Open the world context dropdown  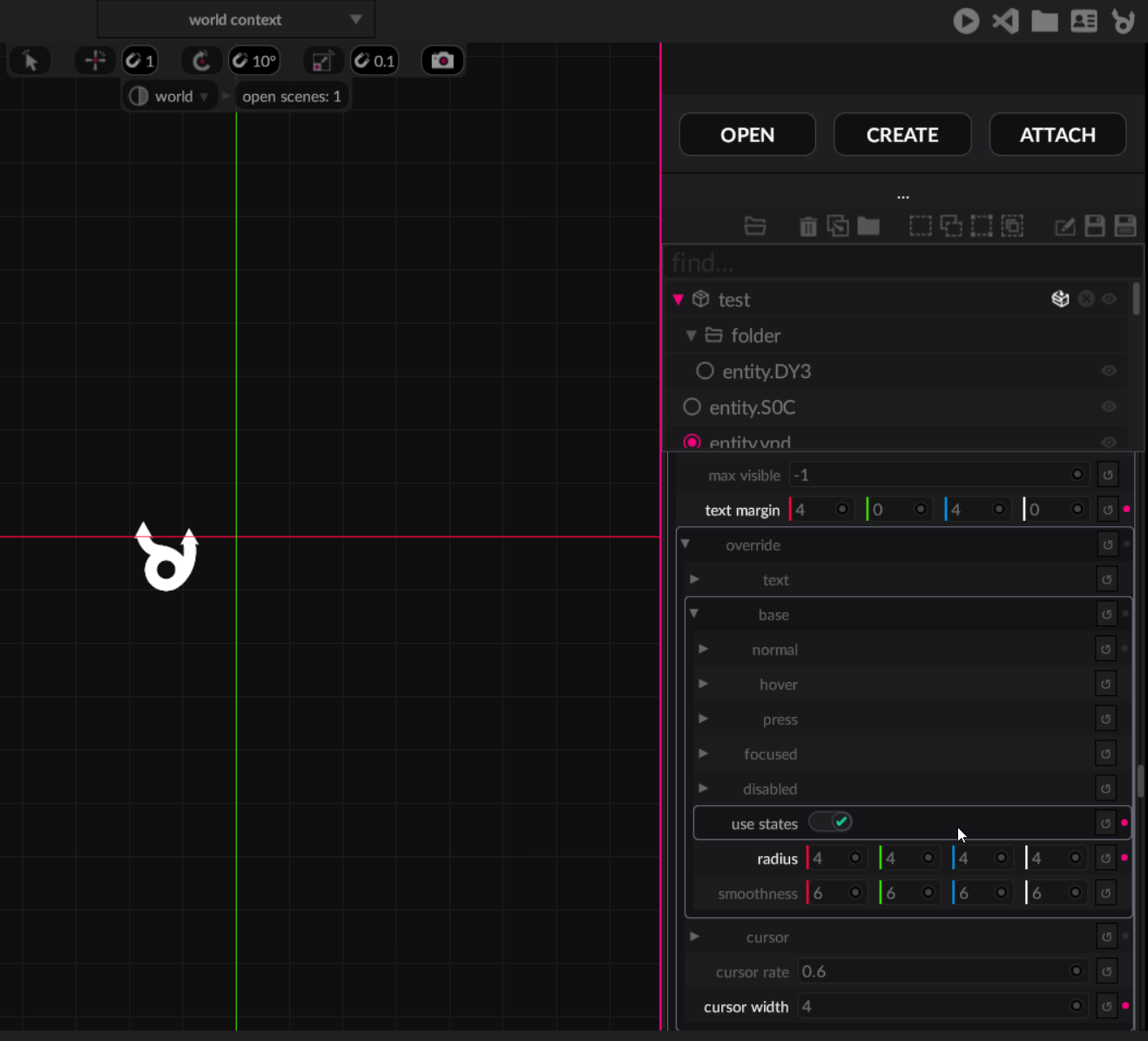coord(236,20)
